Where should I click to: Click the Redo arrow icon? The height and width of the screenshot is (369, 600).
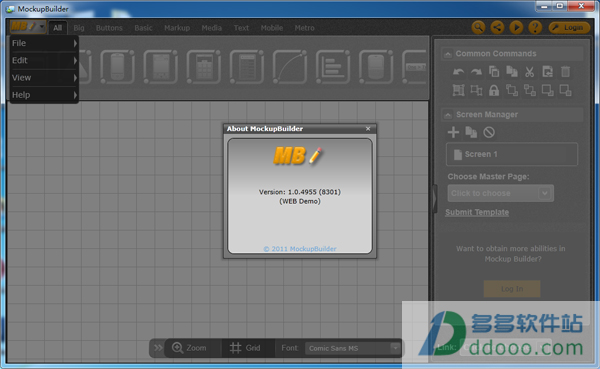point(476,72)
